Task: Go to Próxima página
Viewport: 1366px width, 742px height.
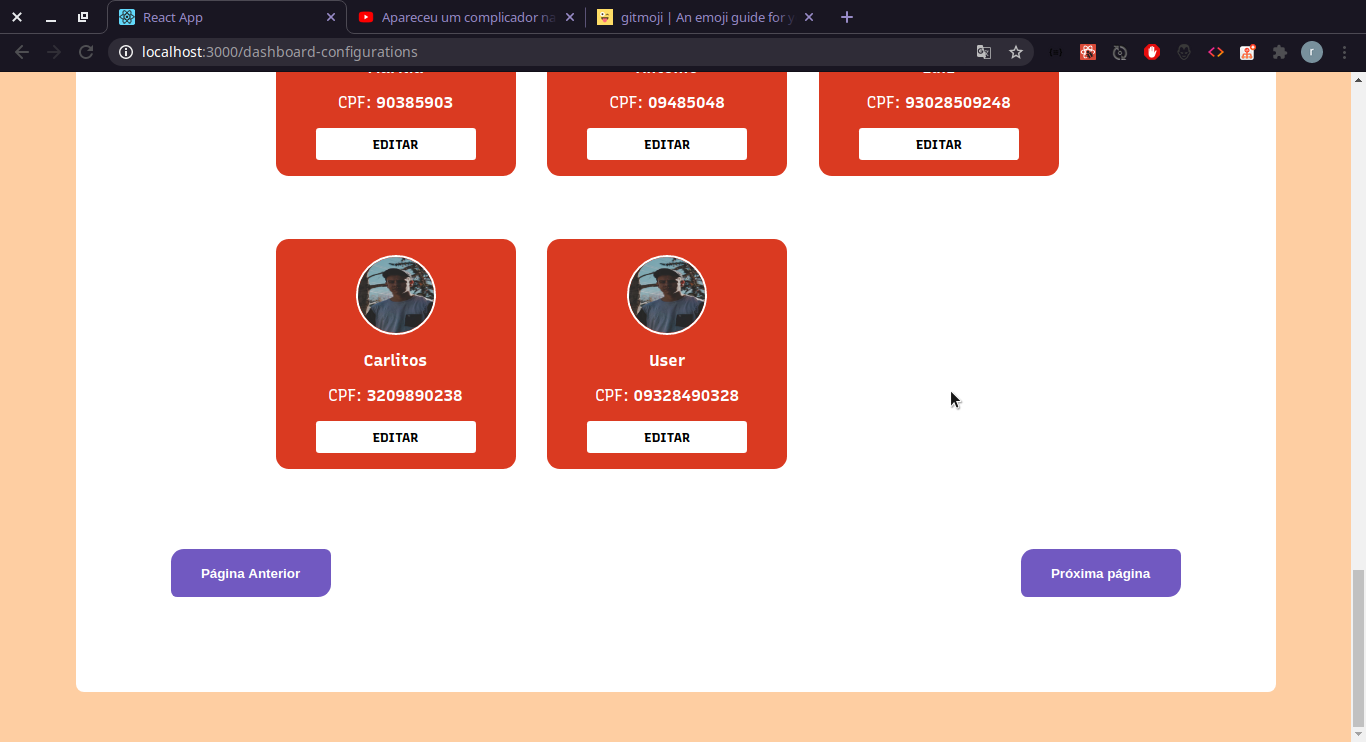Action: tap(1101, 573)
